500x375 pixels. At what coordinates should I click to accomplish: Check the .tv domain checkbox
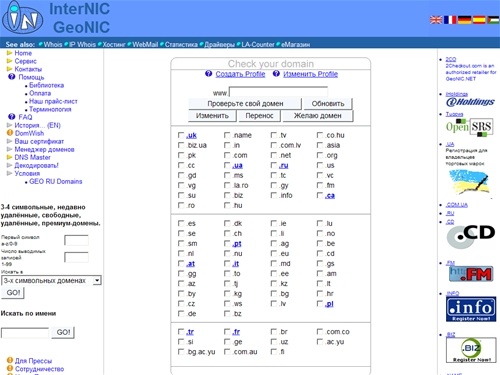[x=274, y=135]
